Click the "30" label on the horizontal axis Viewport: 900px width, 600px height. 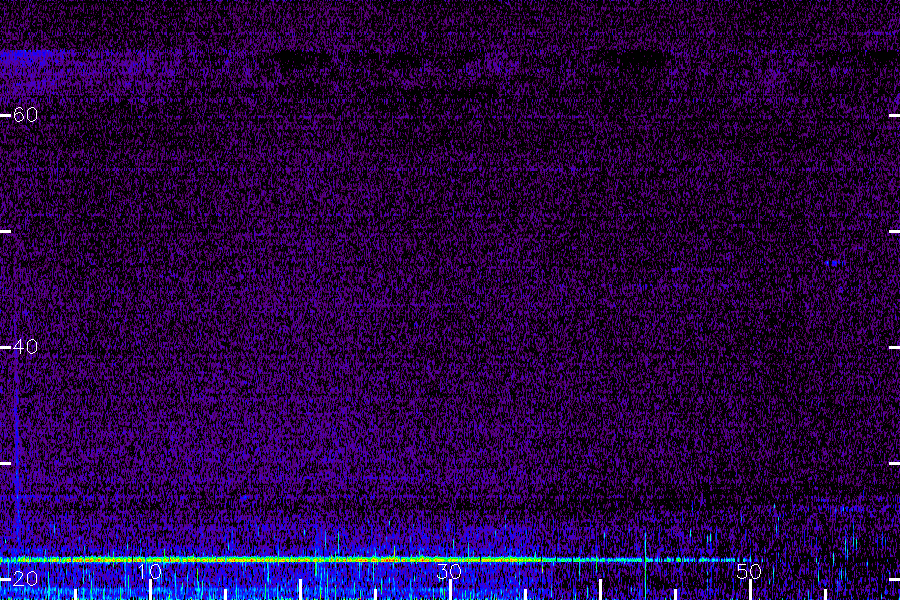449,572
